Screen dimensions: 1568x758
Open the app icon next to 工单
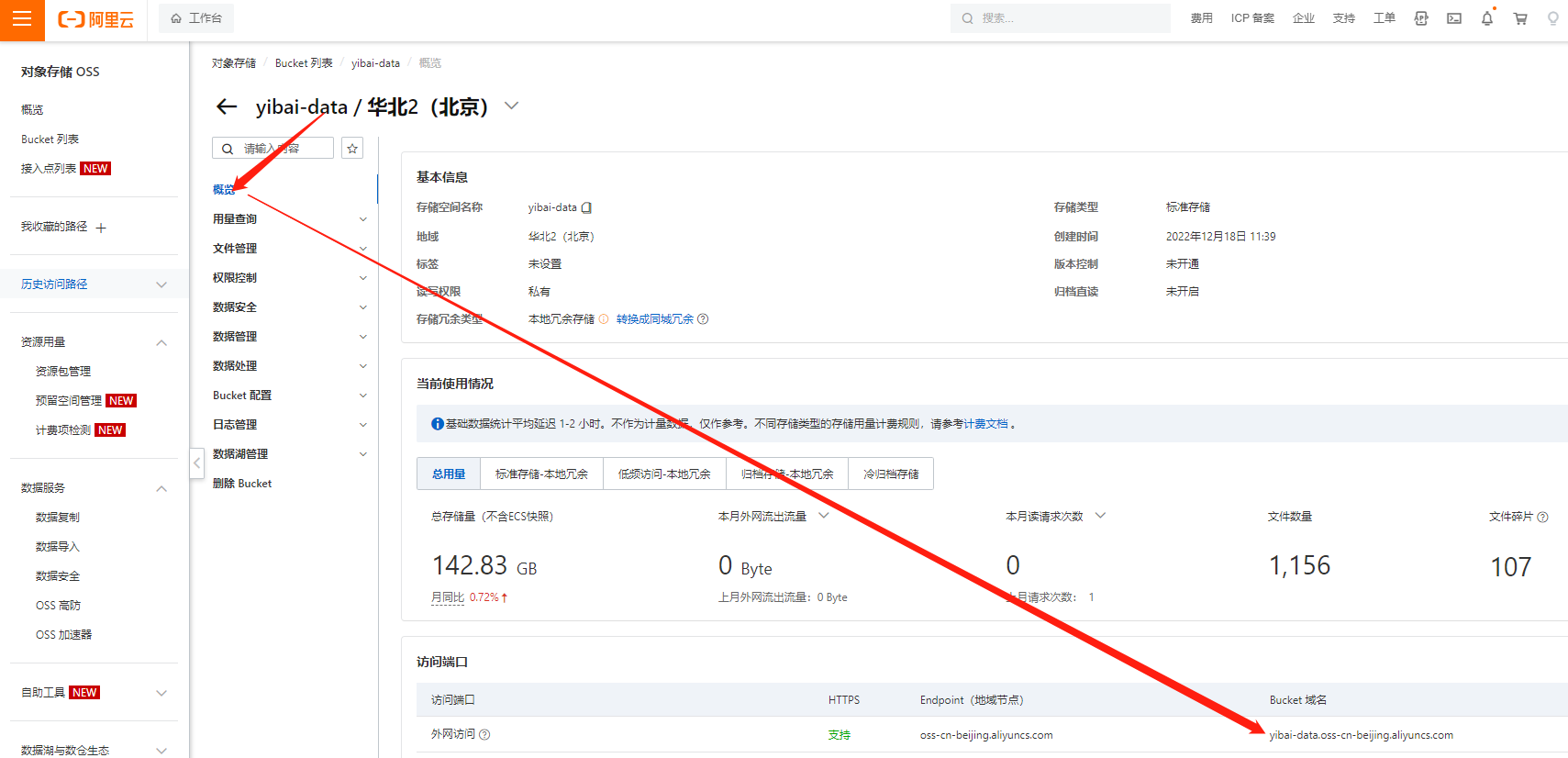tap(1421, 18)
